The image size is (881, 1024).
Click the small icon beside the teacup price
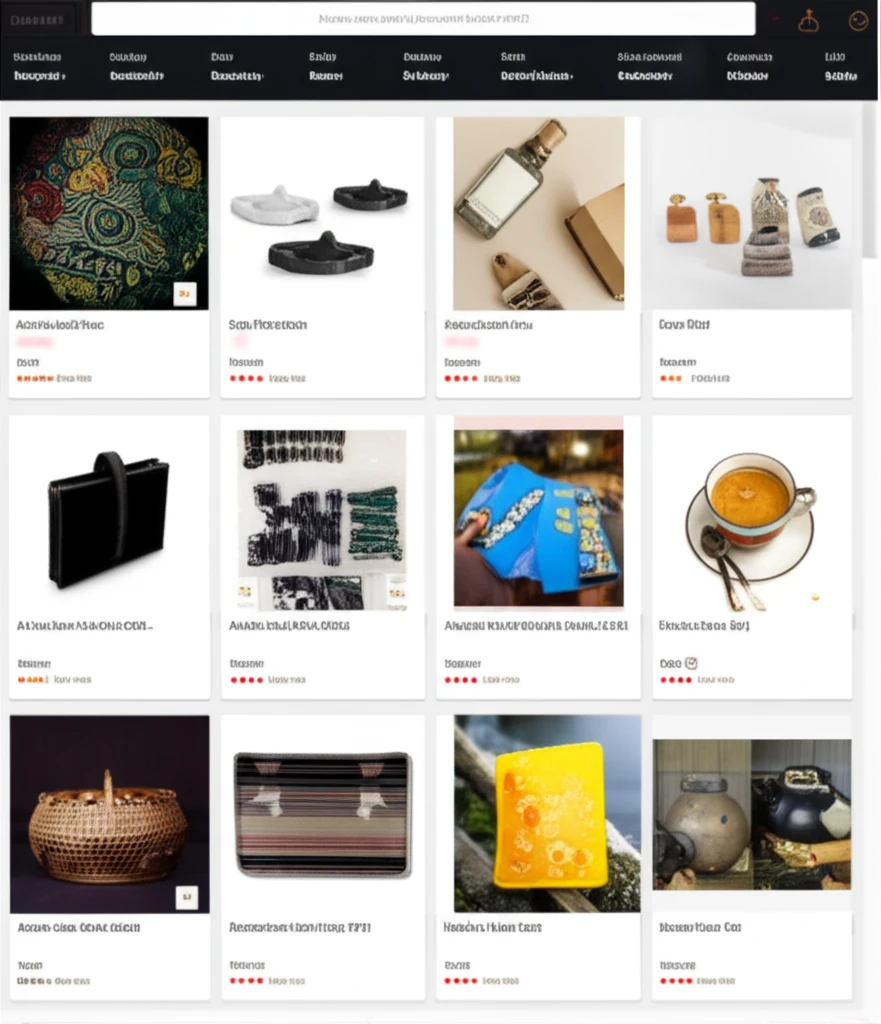click(691, 663)
